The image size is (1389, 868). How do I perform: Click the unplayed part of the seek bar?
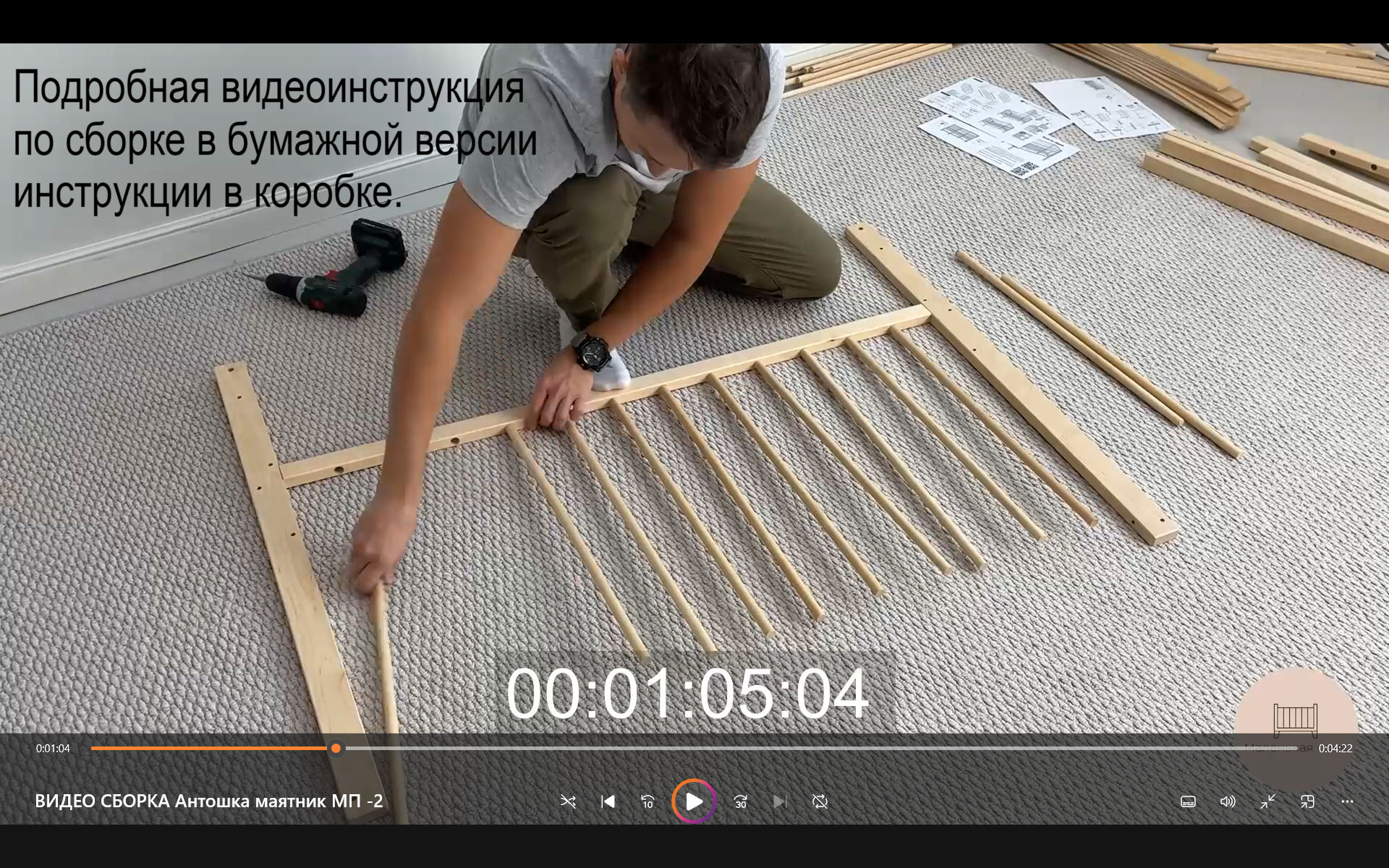pos(821,748)
